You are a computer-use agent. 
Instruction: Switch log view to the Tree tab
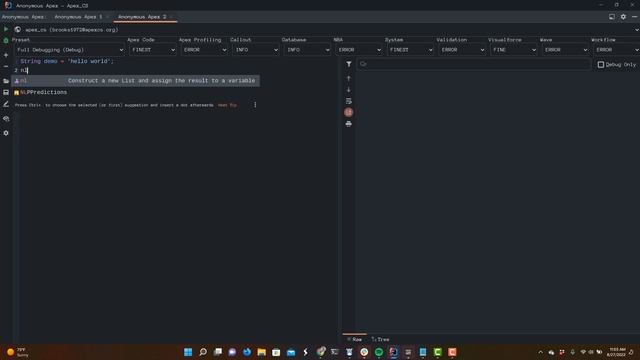point(380,339)
